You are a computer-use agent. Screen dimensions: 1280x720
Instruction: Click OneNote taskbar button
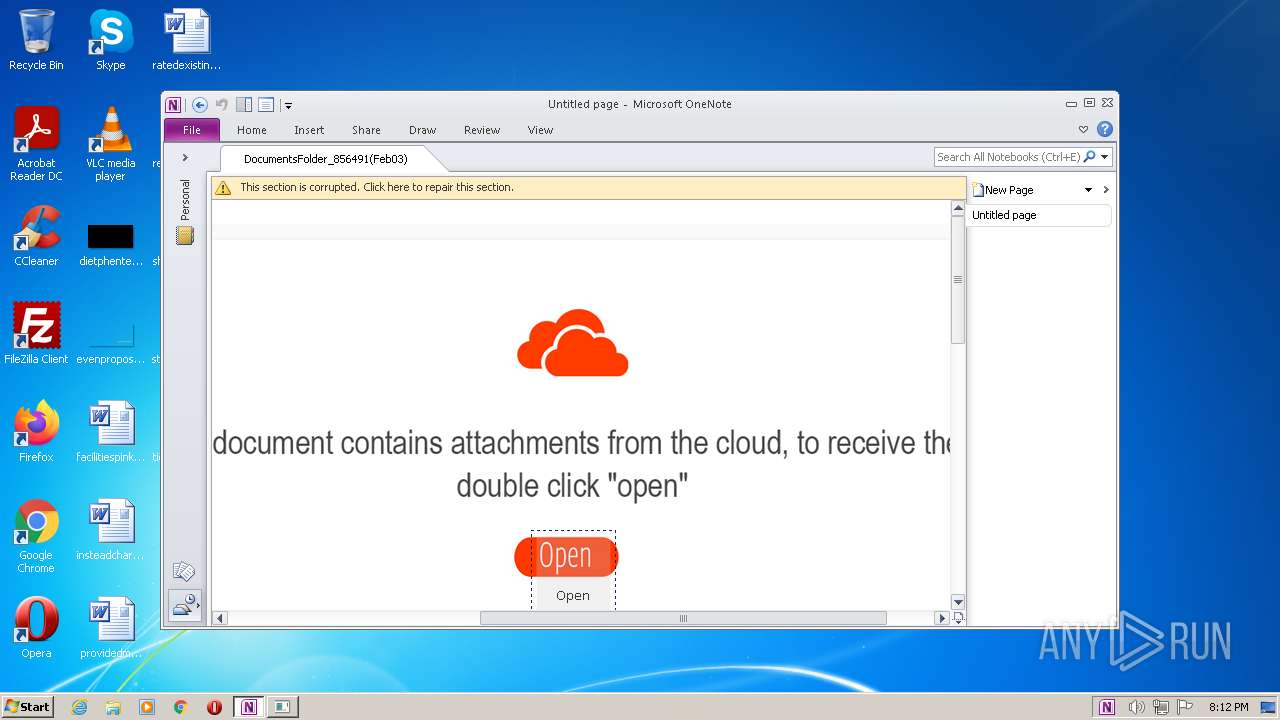point(249,707)
